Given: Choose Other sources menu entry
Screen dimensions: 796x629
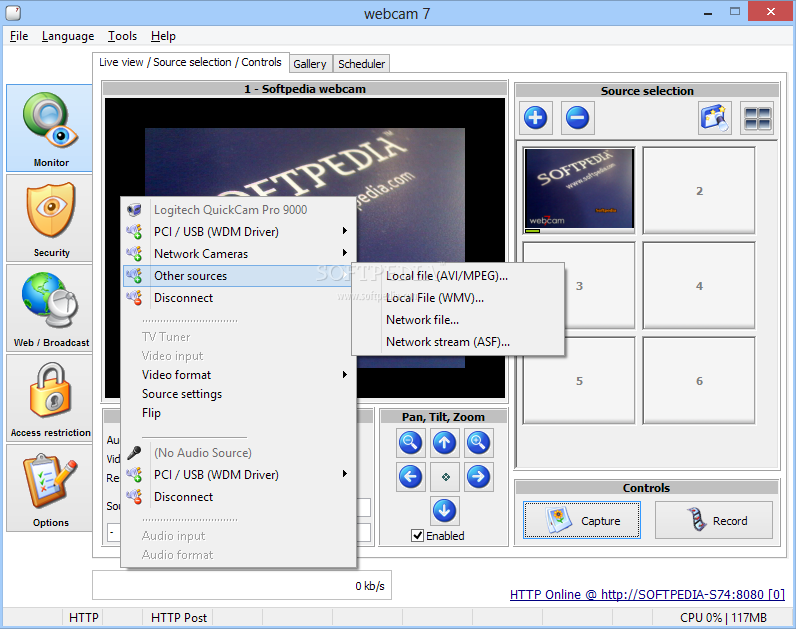Looking at the screenshot, I should (x=238, y=276).
